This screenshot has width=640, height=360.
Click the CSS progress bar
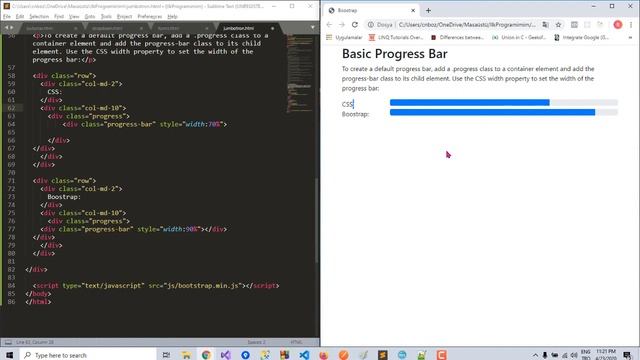tap(504, 102)
